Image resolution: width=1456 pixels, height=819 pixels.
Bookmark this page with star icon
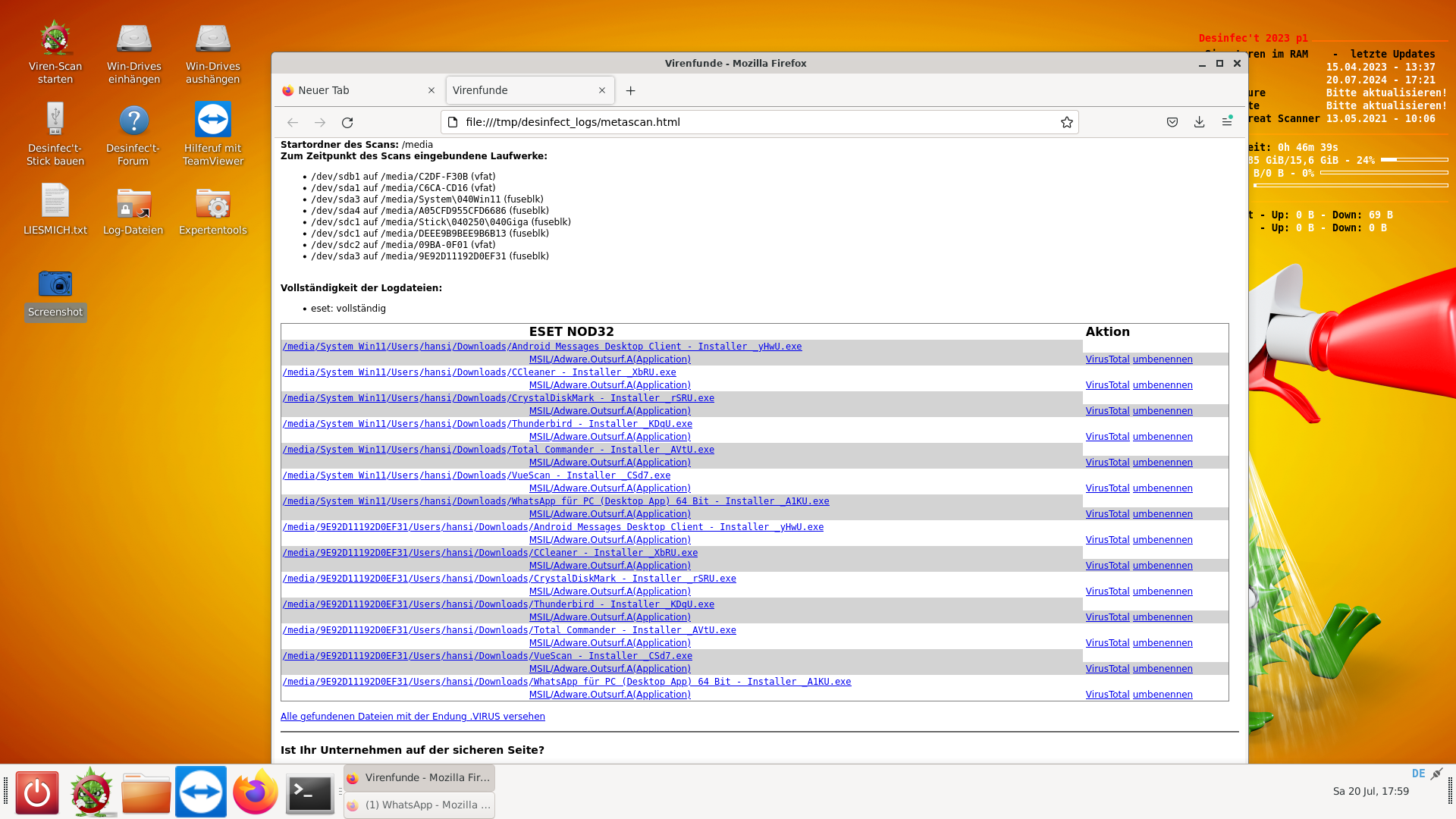[x=1066, y=123]
